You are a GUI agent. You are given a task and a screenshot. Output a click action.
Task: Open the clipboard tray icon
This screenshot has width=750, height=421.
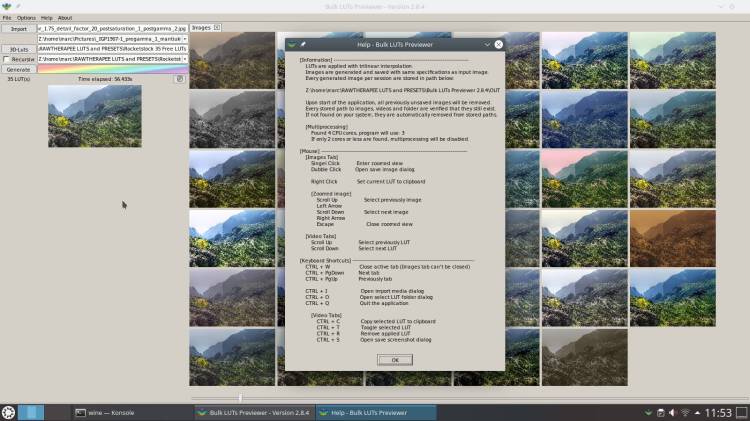661,412
